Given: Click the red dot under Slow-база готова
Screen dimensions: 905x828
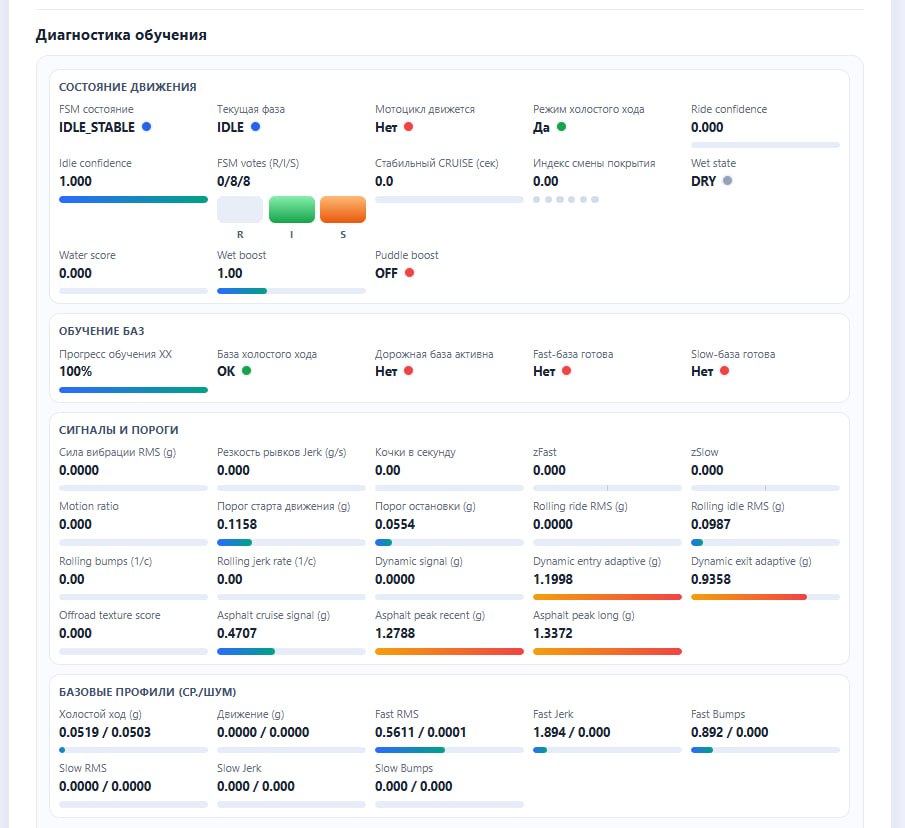Looking at the screenshot, I should coord(724,371).
